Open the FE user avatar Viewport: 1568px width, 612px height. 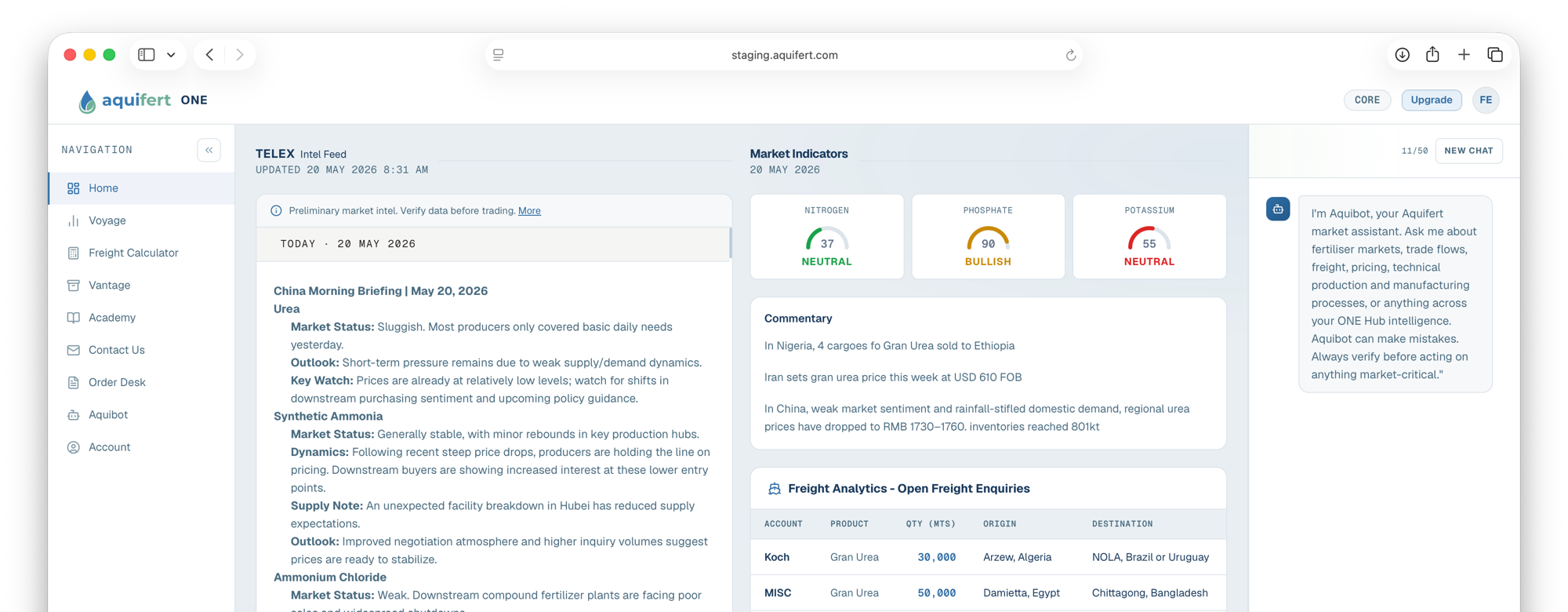(1486, 100)
